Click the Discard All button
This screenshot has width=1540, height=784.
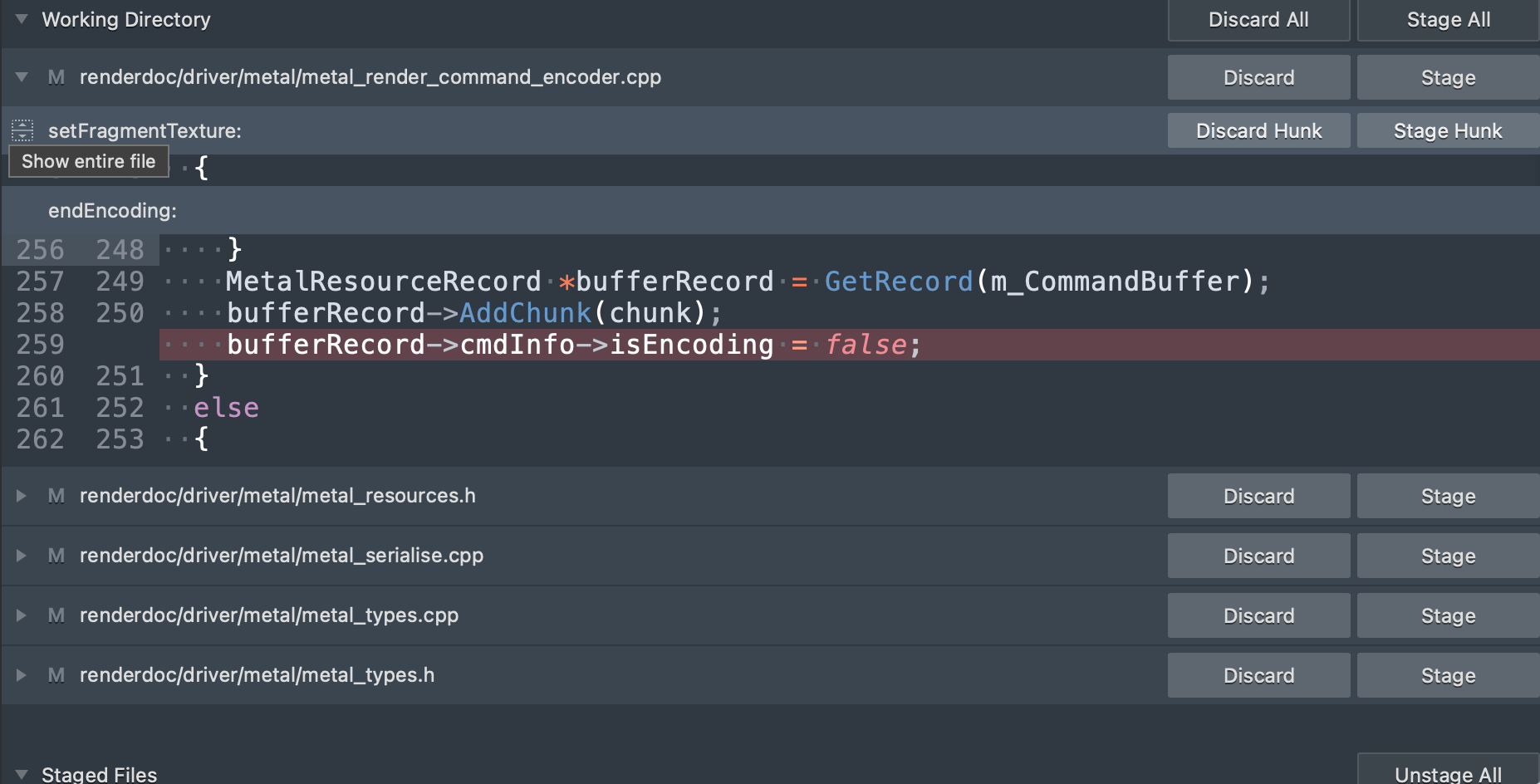[1258, 19]
